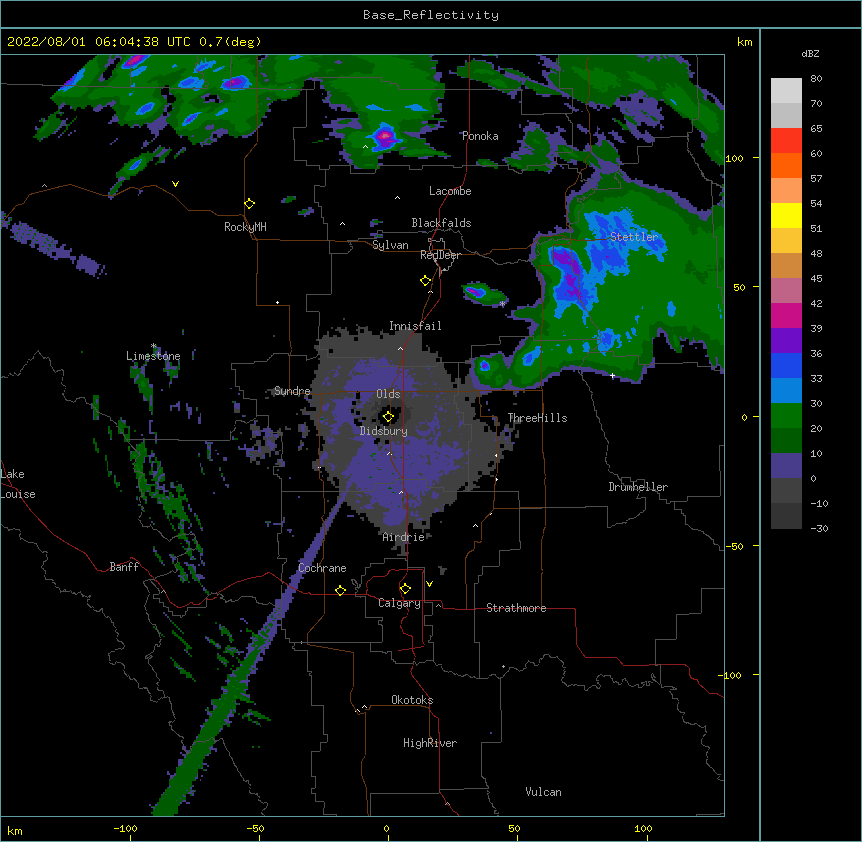
Task: Select the Sundre town label
Action: click(x=292, y=391)
